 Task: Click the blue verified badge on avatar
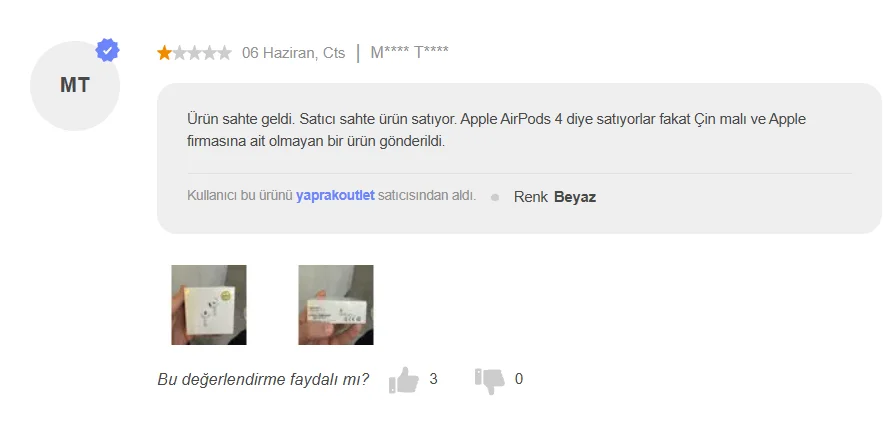107,50
